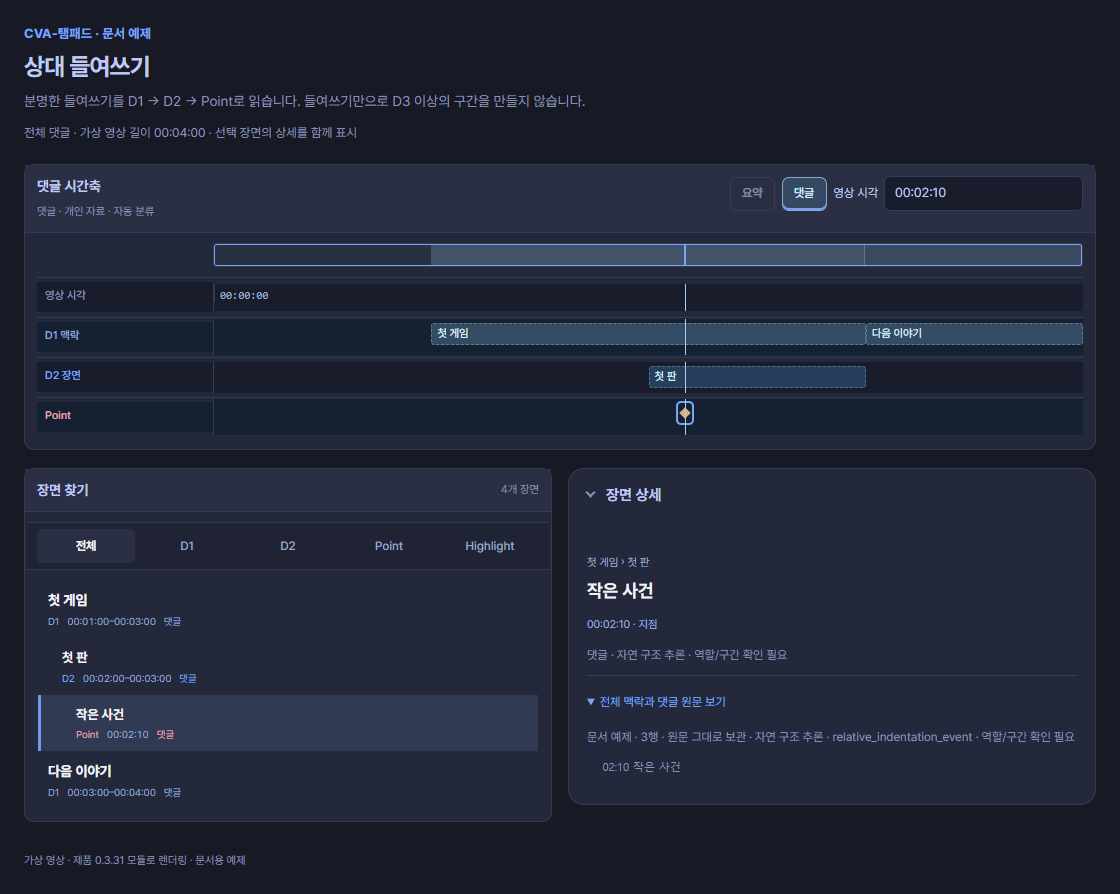Select the 다음 이야기 scene in list
This screenshot has width=1120, height=894.
(288, 780)
